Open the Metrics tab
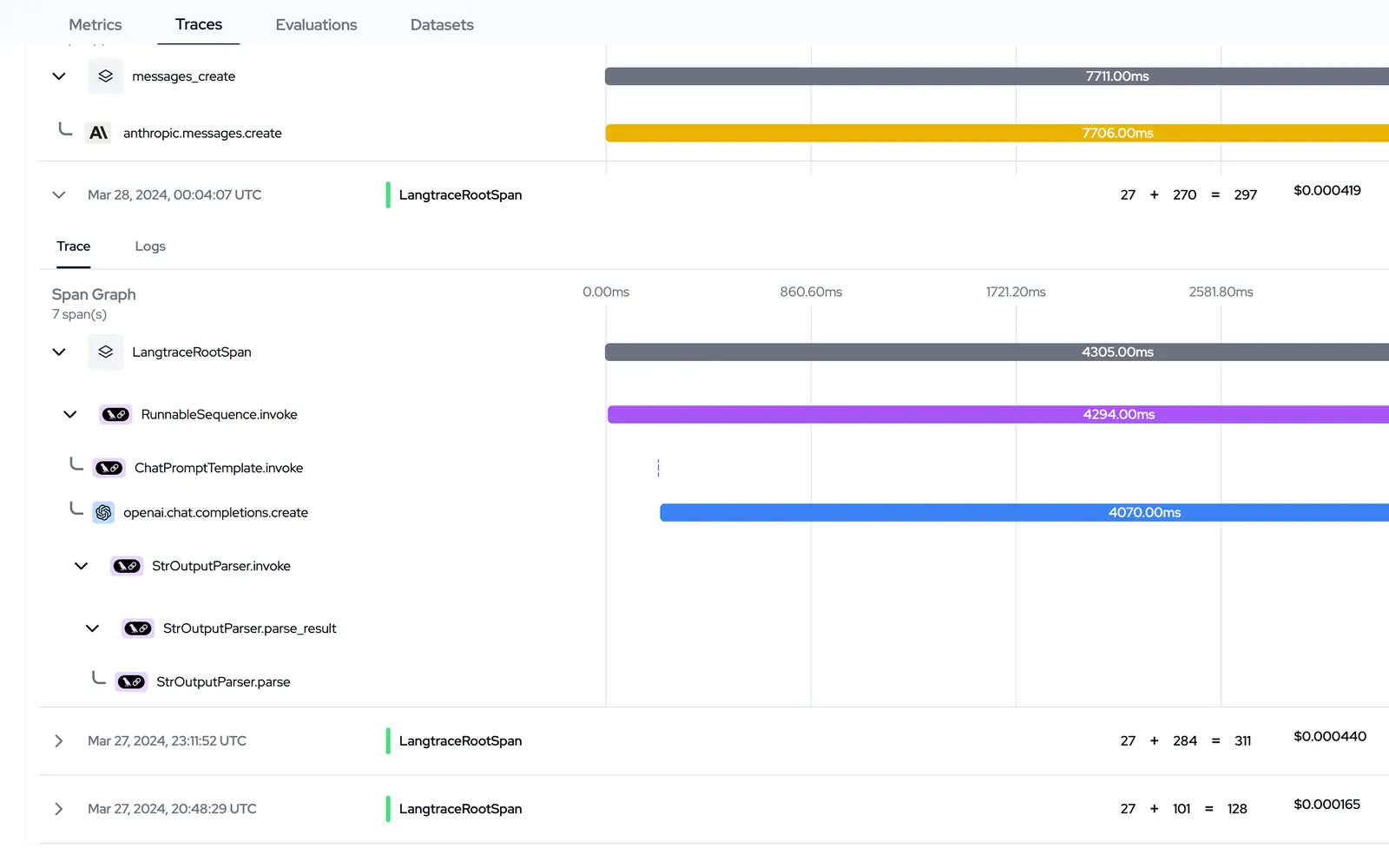The image size is (1389, 868). point(95,25)
